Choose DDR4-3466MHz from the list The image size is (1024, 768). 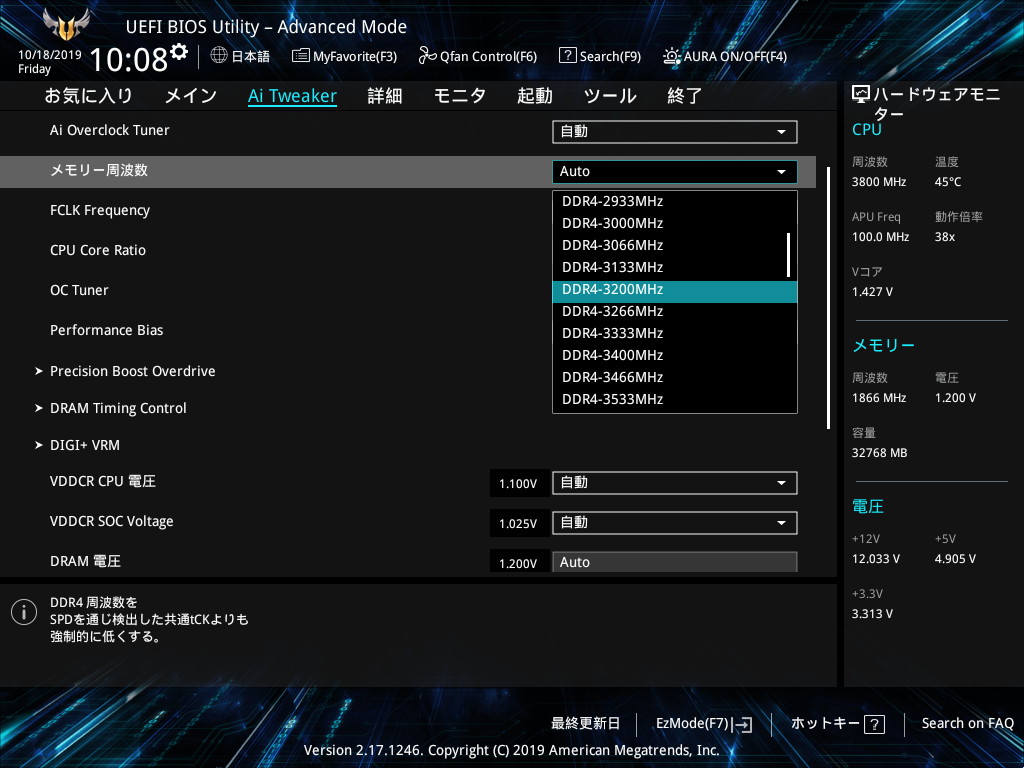point(675,377)
